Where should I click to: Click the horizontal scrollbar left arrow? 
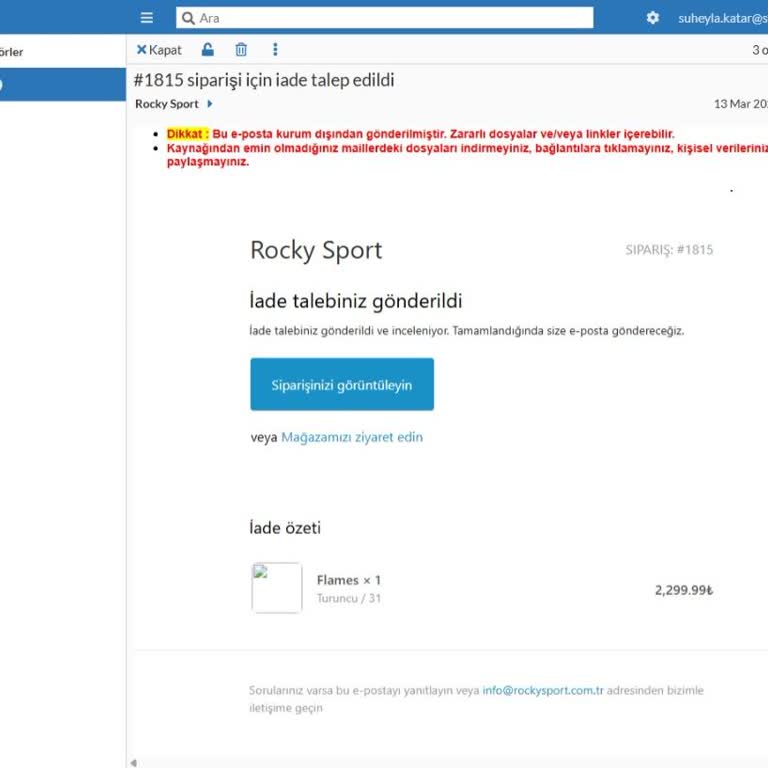[133, 763]
